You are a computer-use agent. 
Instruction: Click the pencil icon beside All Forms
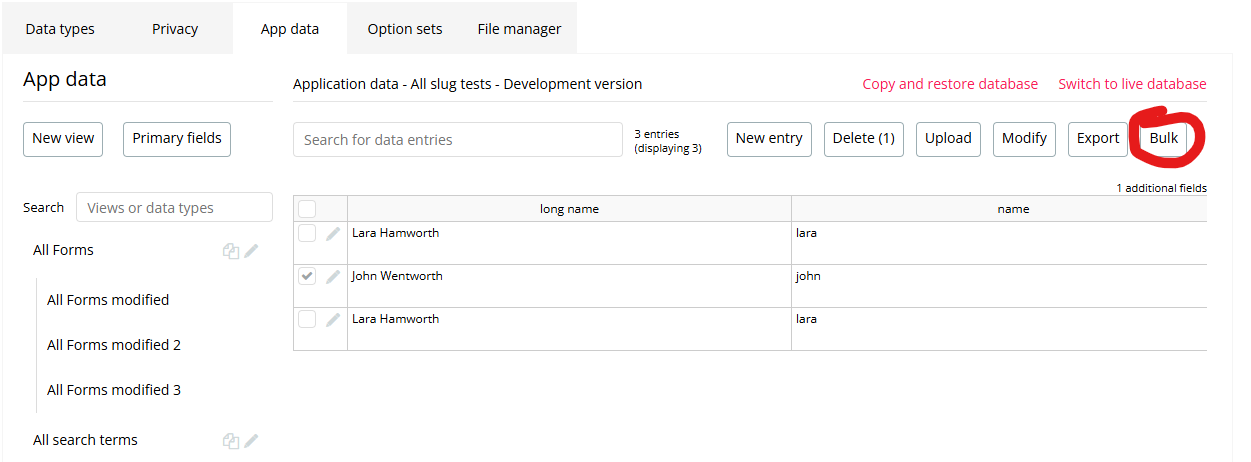251,251
